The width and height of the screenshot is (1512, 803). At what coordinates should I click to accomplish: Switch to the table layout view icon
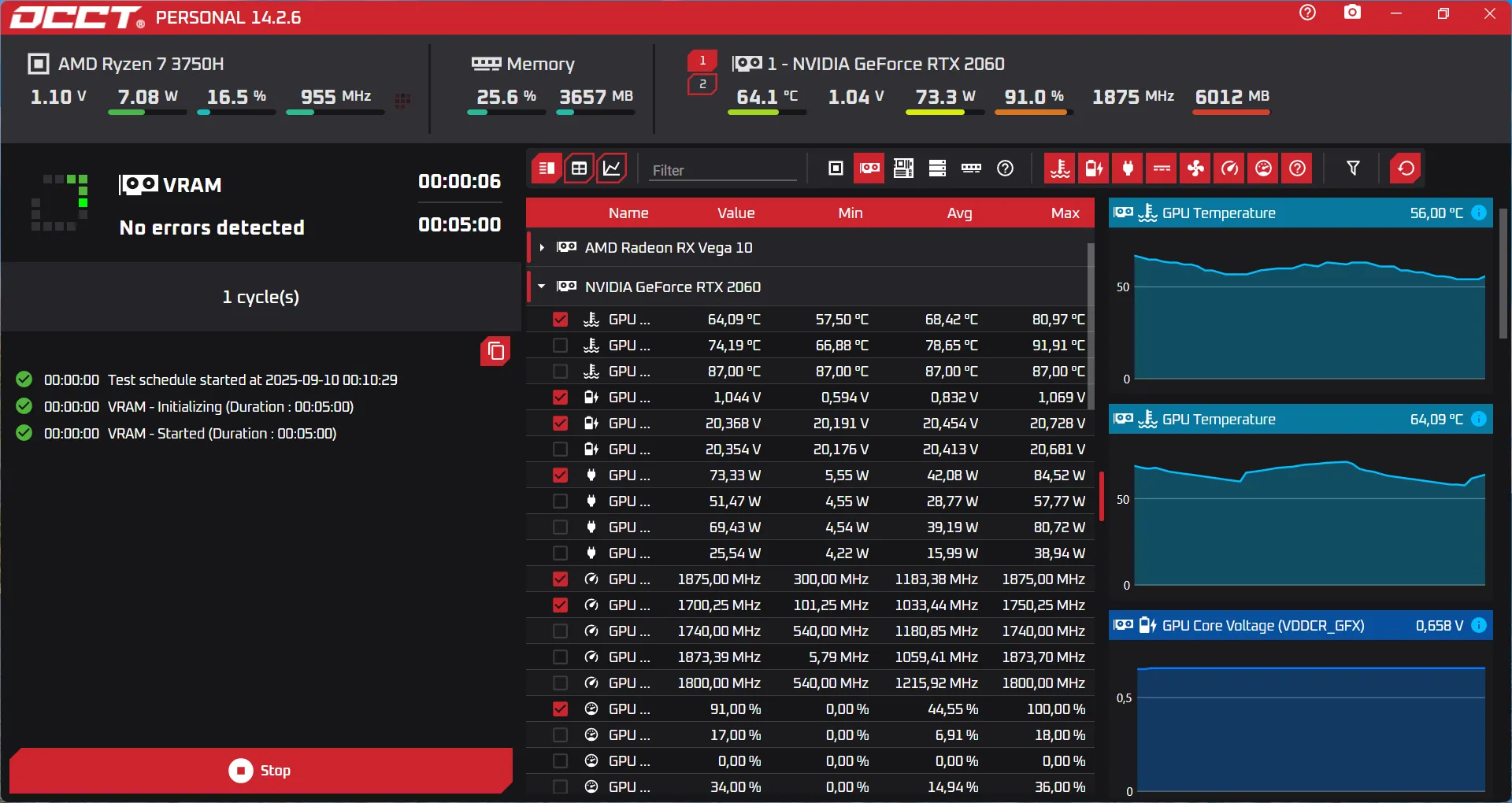pos(579,168)
